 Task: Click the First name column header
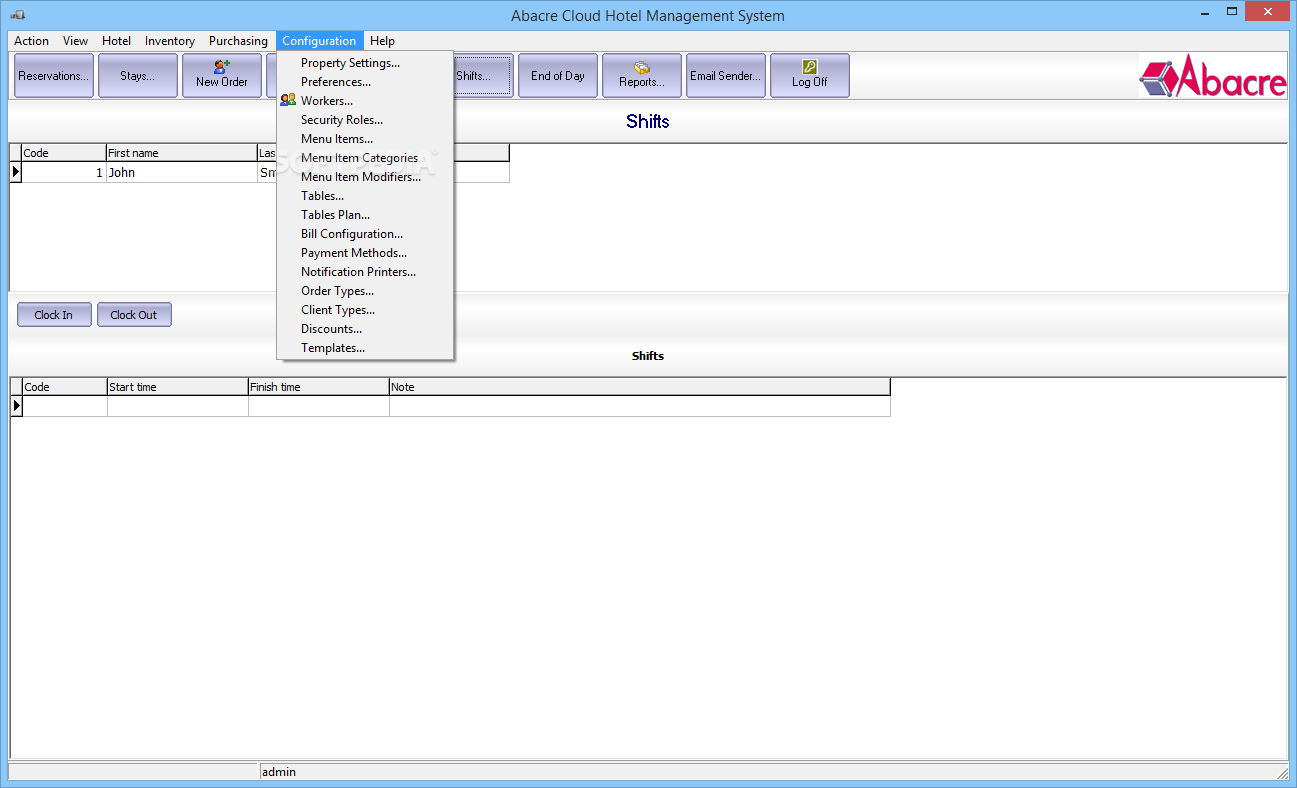tap(181, 153)
